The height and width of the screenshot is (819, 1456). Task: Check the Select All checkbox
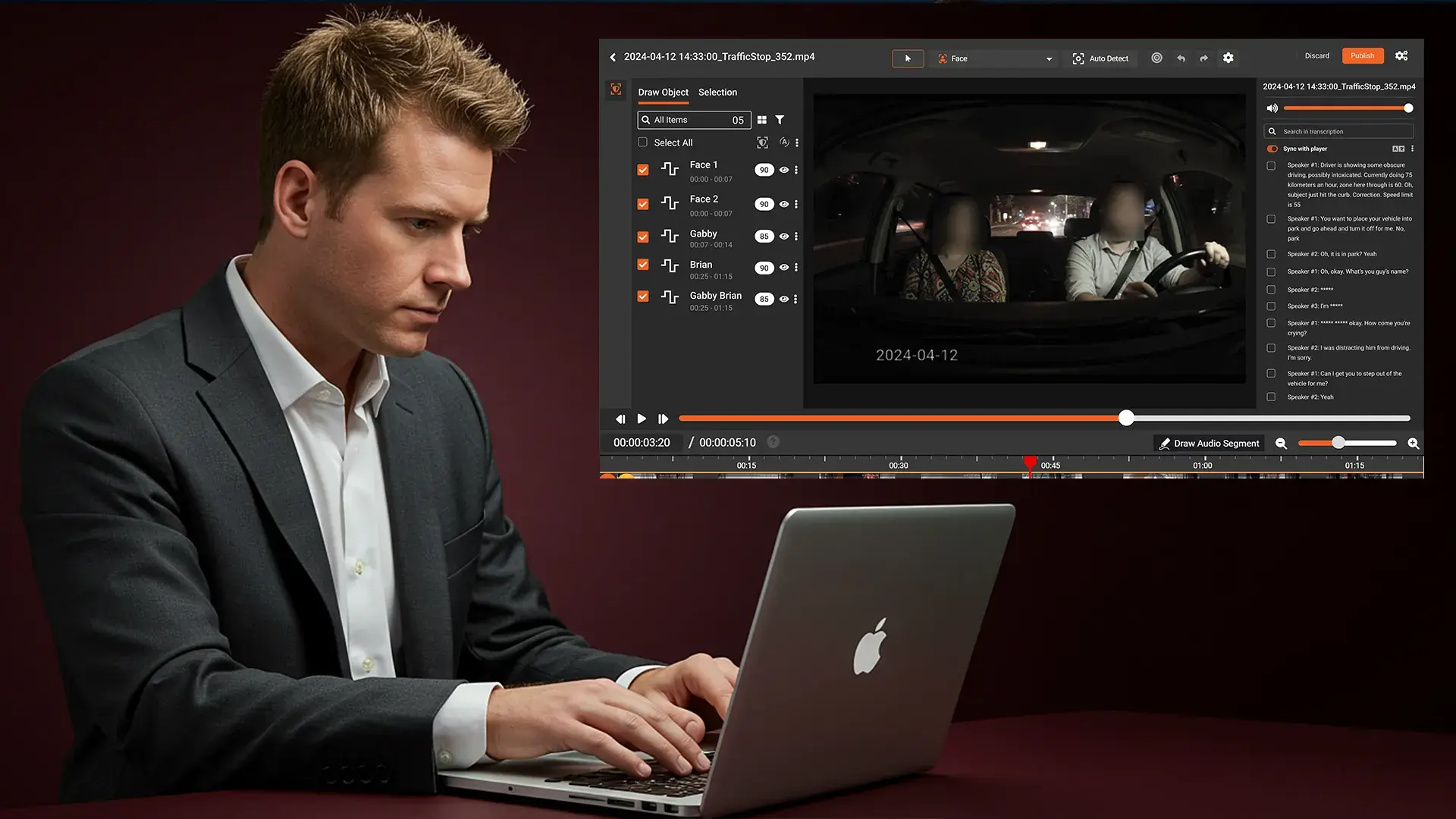pos(643,143)
